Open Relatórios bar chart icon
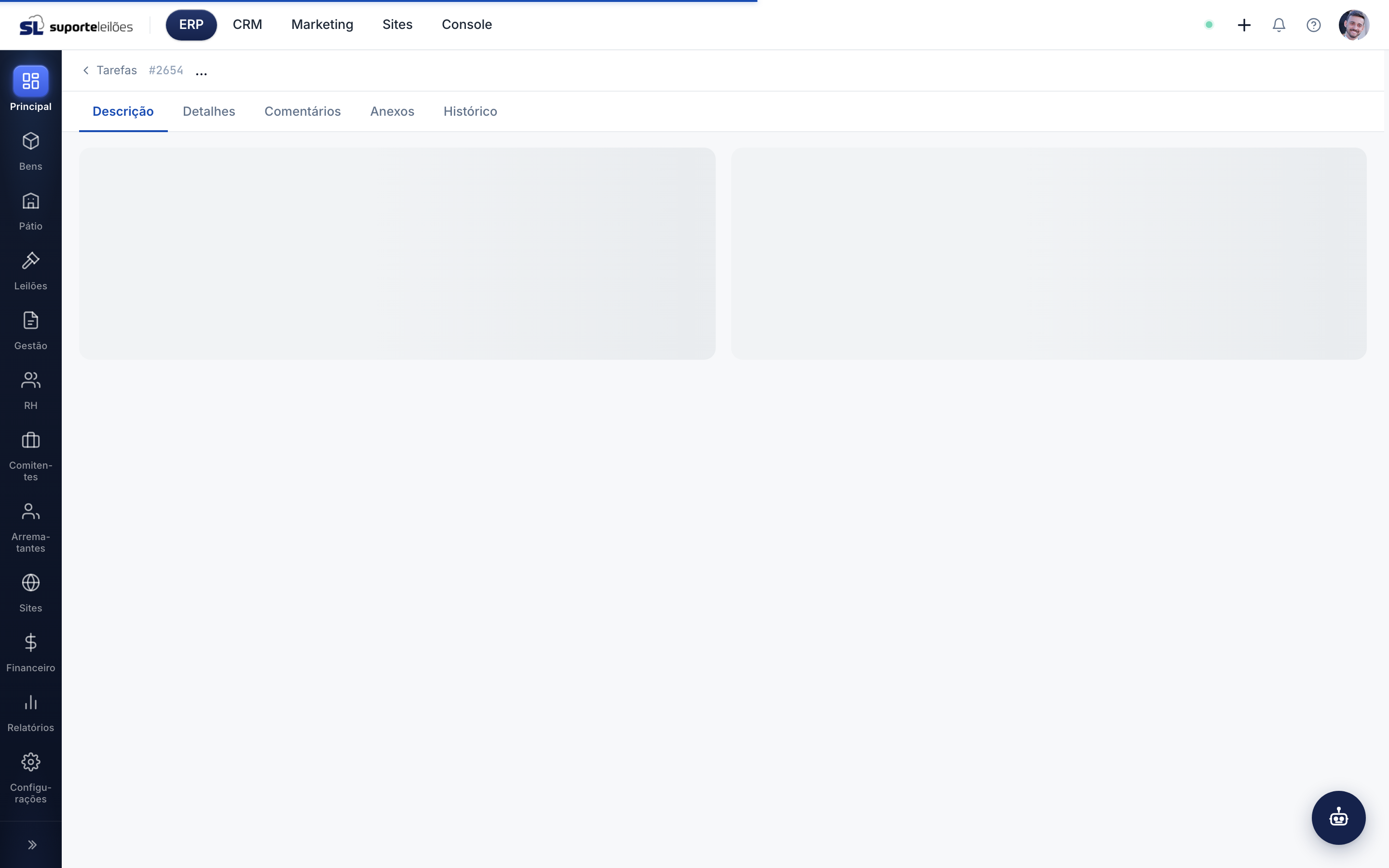This screenshot has width=1389, height=868. click(30, 702)
